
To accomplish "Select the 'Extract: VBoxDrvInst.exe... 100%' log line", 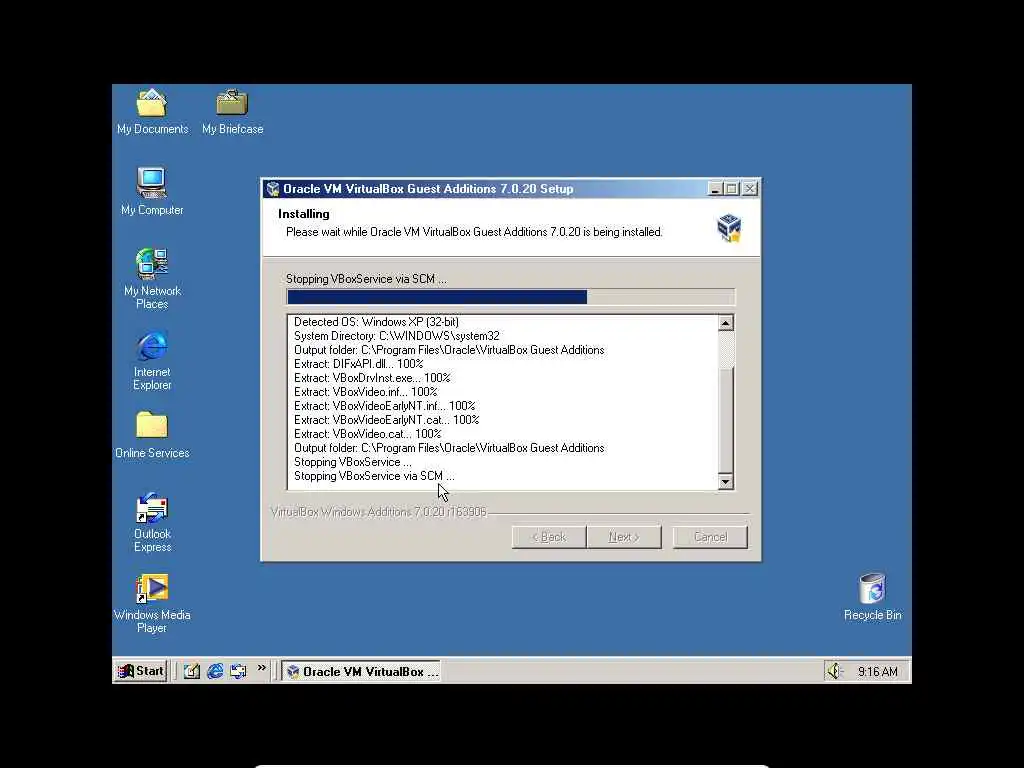I will (372, 378).
